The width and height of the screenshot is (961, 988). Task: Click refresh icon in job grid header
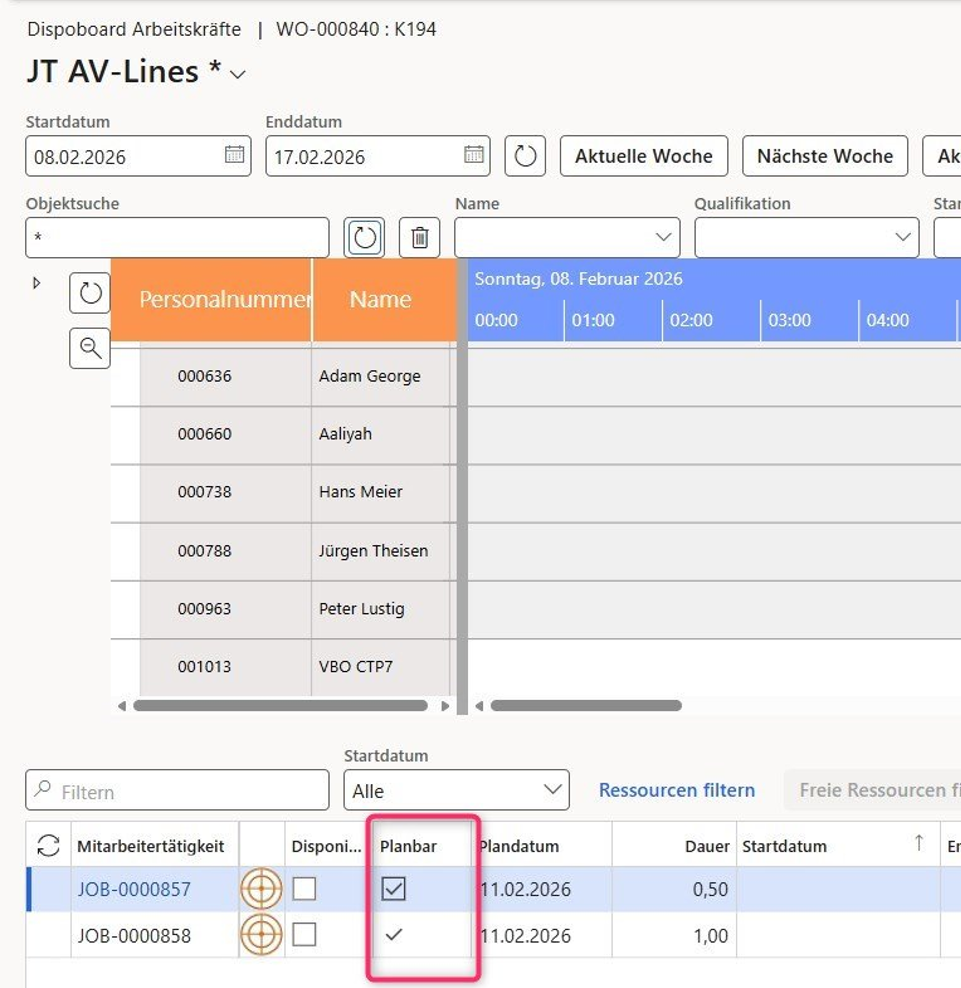pos(48,846)
